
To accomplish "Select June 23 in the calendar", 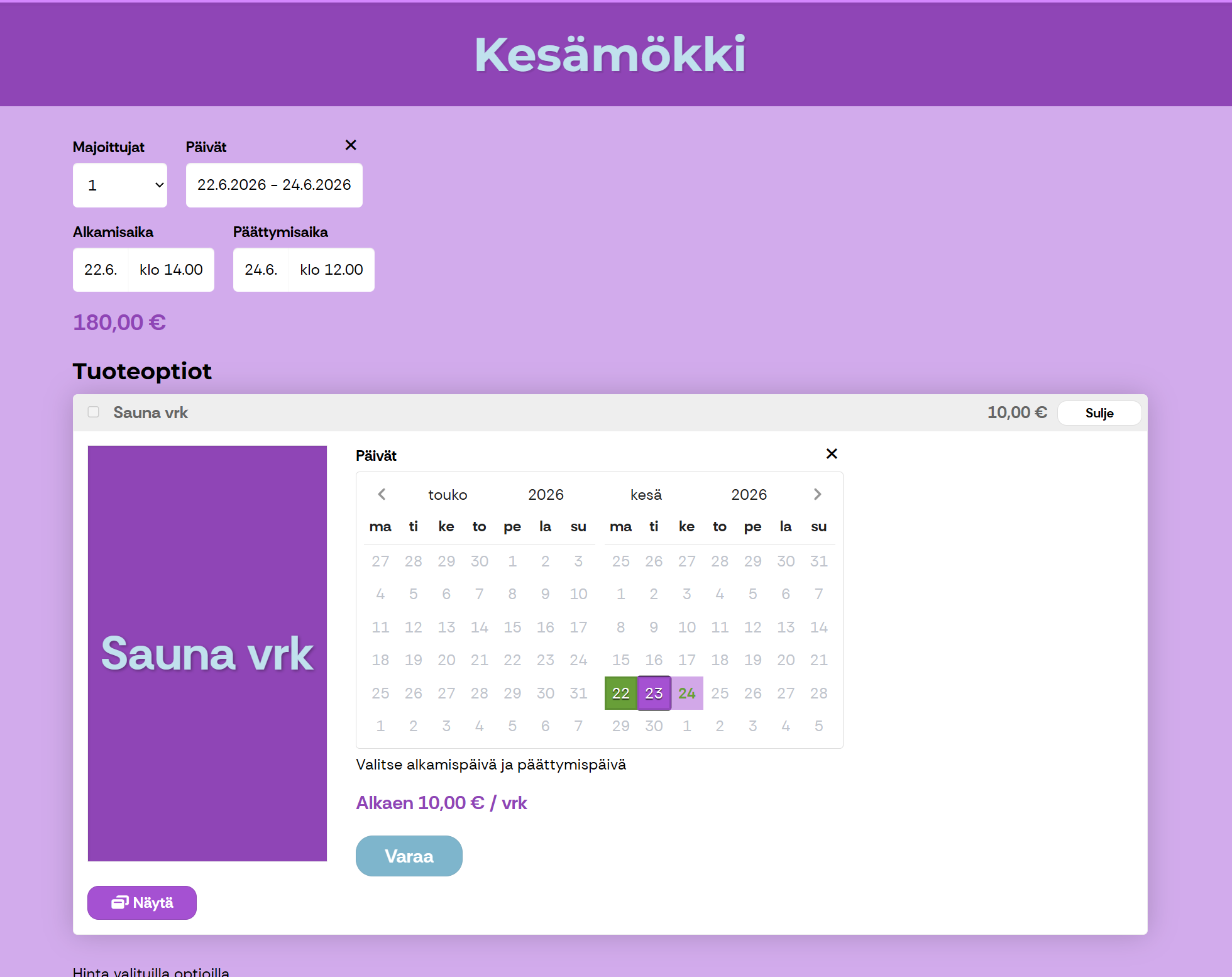I will [x=654, y=693].
